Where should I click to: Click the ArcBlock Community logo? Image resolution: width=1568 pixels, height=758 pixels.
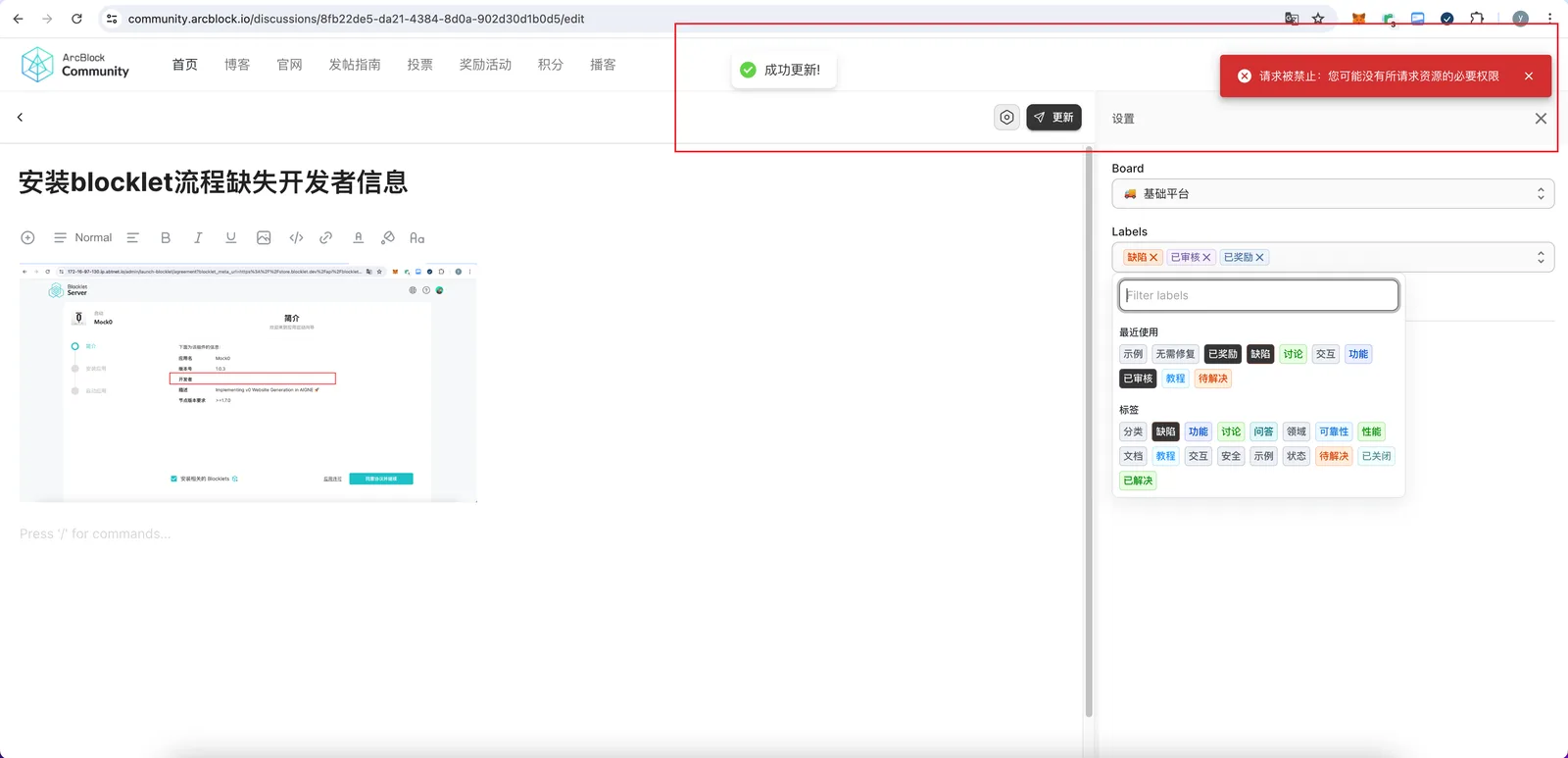[74, 65]
